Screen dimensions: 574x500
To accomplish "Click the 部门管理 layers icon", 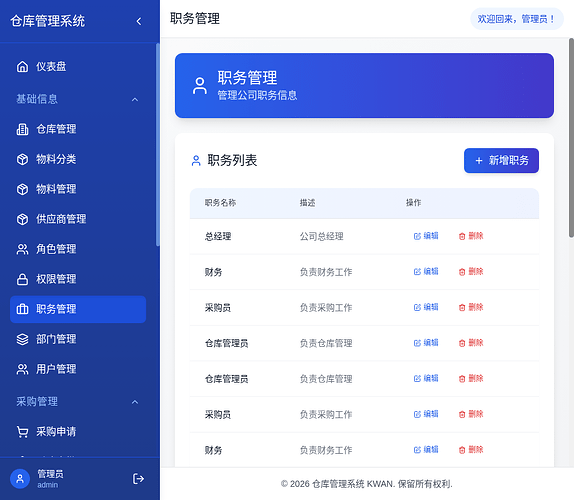I will click(x=22, y=339).
